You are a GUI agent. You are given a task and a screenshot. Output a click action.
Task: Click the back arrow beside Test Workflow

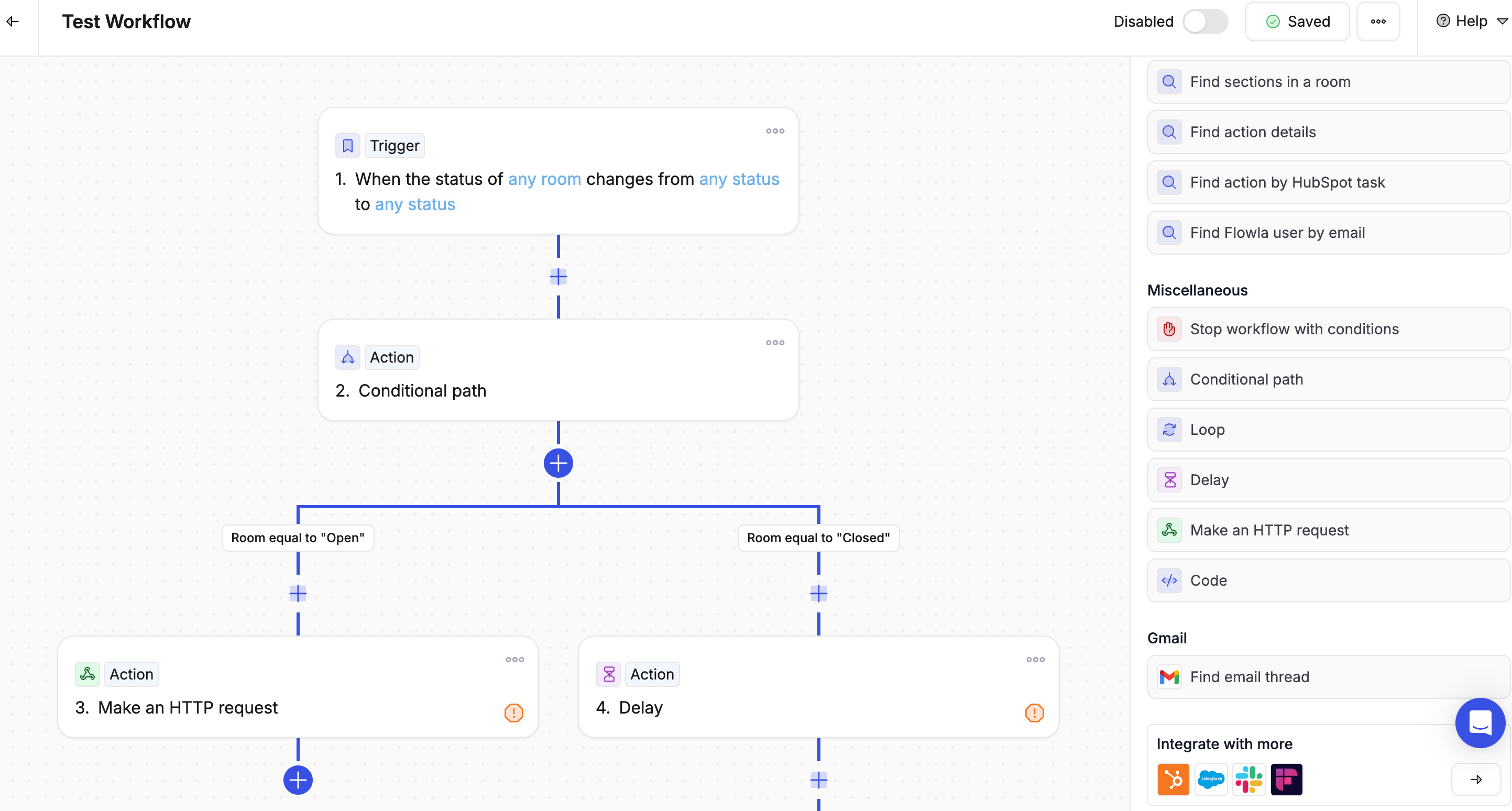pyautogui.click(x=13, y=21)
